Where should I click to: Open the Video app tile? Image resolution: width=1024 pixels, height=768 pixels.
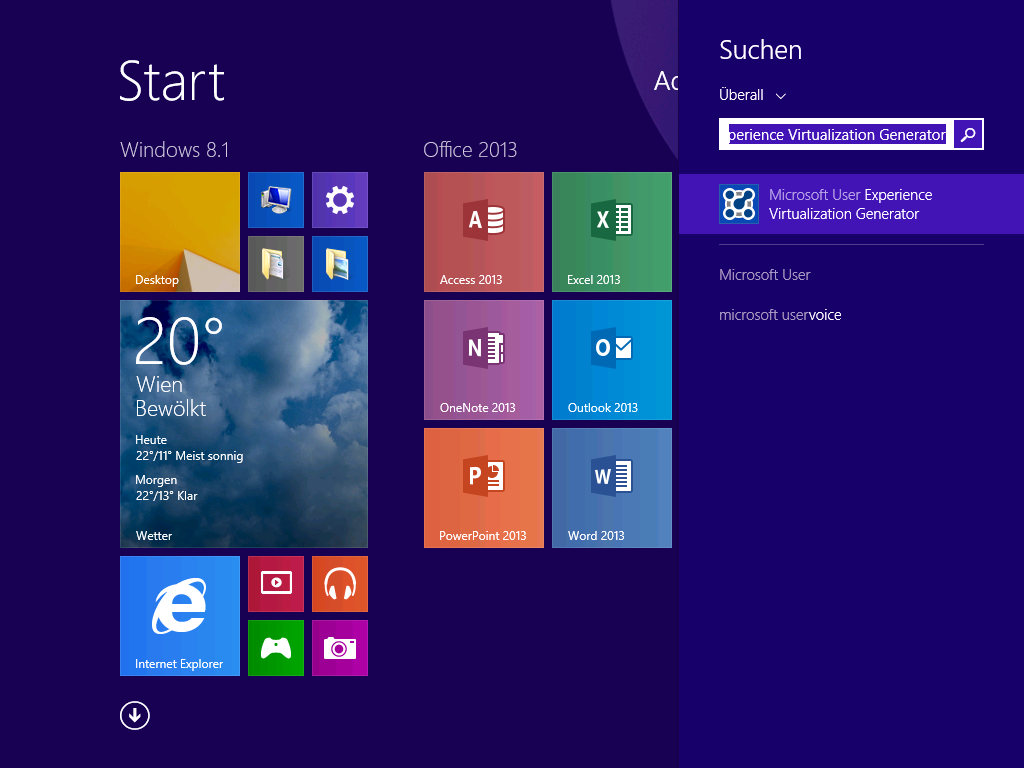pyautogui.click(x=276, y=584)
